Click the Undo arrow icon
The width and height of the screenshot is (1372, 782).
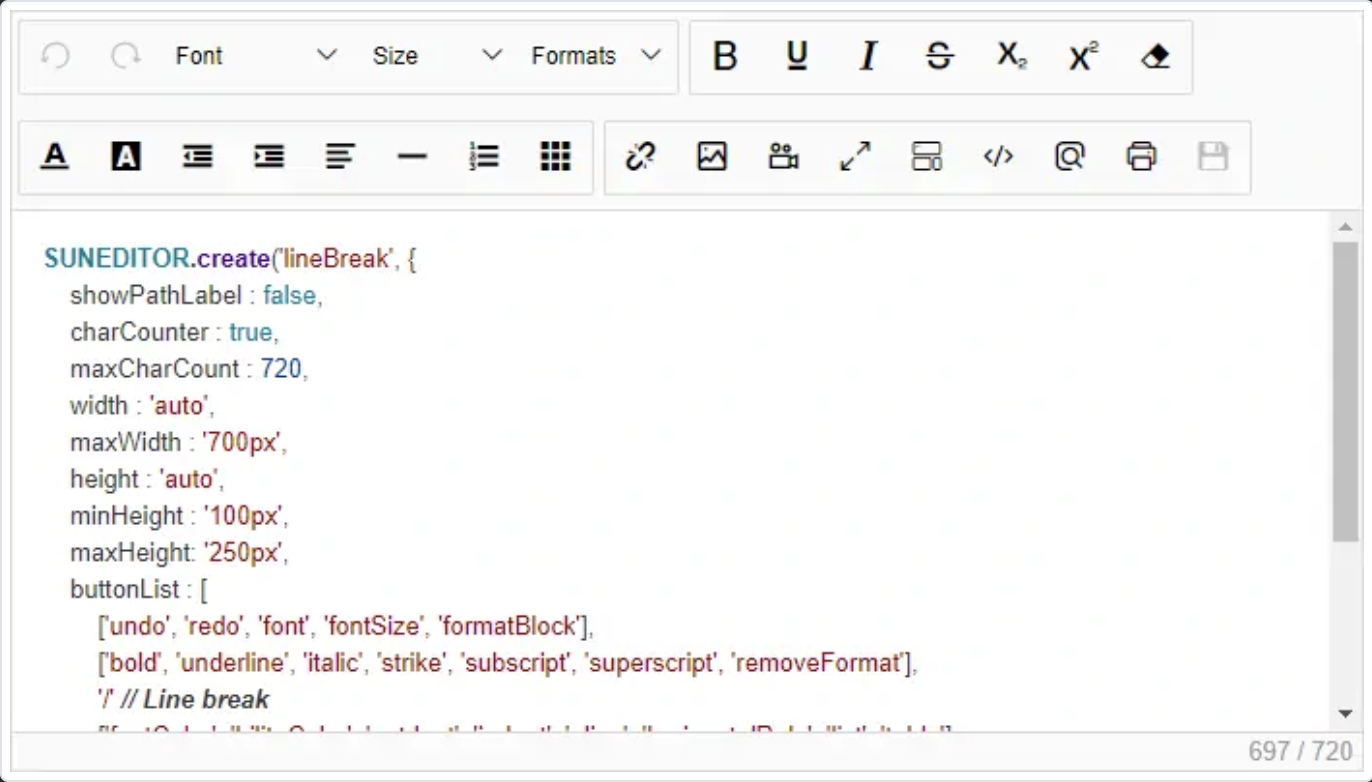pyautogui.click(x=55, y=56)
